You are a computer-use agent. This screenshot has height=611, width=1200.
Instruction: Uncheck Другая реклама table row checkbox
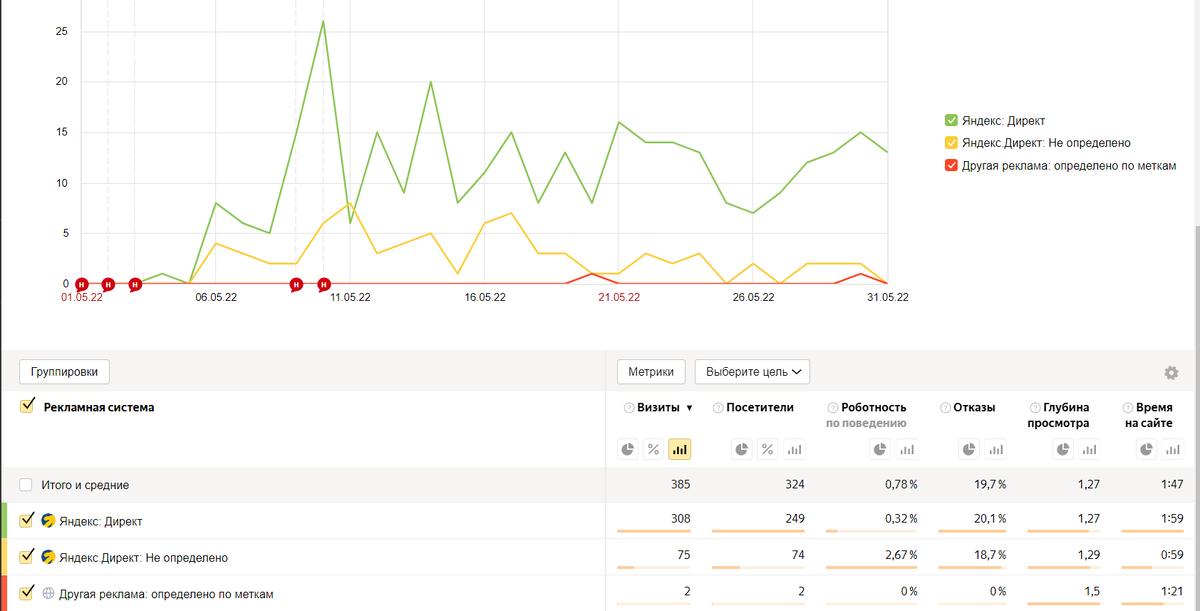pyautogui.click(x=27, y=592)
